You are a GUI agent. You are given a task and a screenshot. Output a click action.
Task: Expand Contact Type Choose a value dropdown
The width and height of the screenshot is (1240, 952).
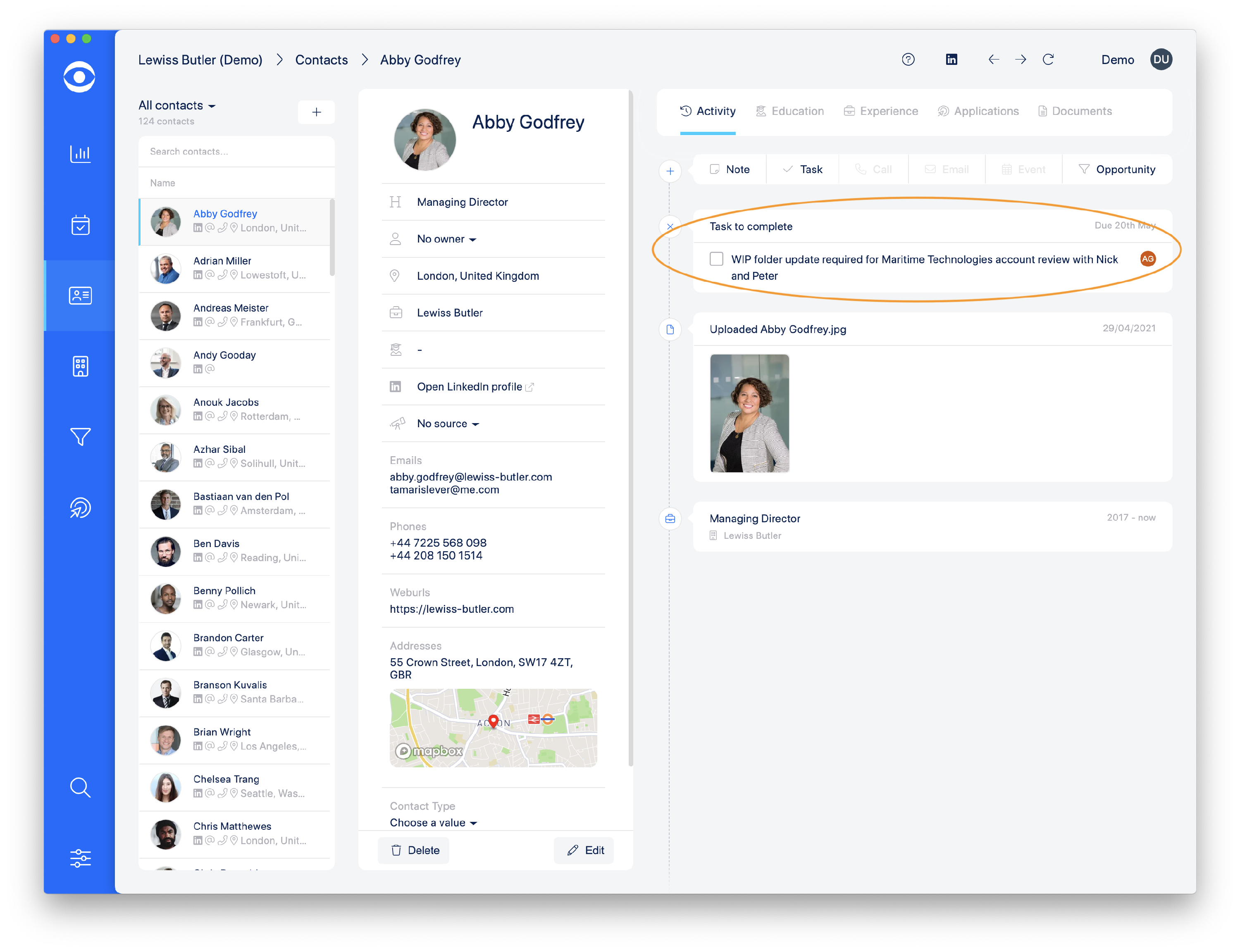(x=434, y=823)
